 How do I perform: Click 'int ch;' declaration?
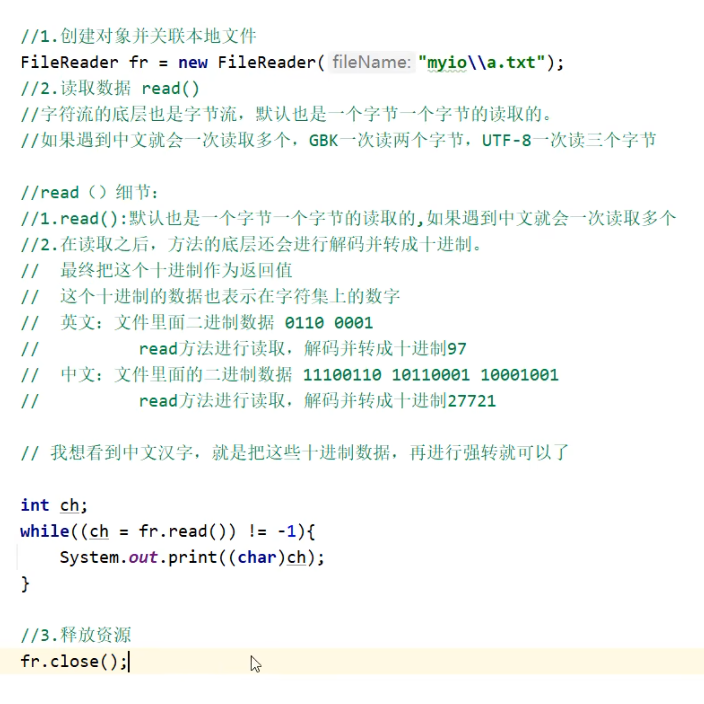(x=54, y=505)
